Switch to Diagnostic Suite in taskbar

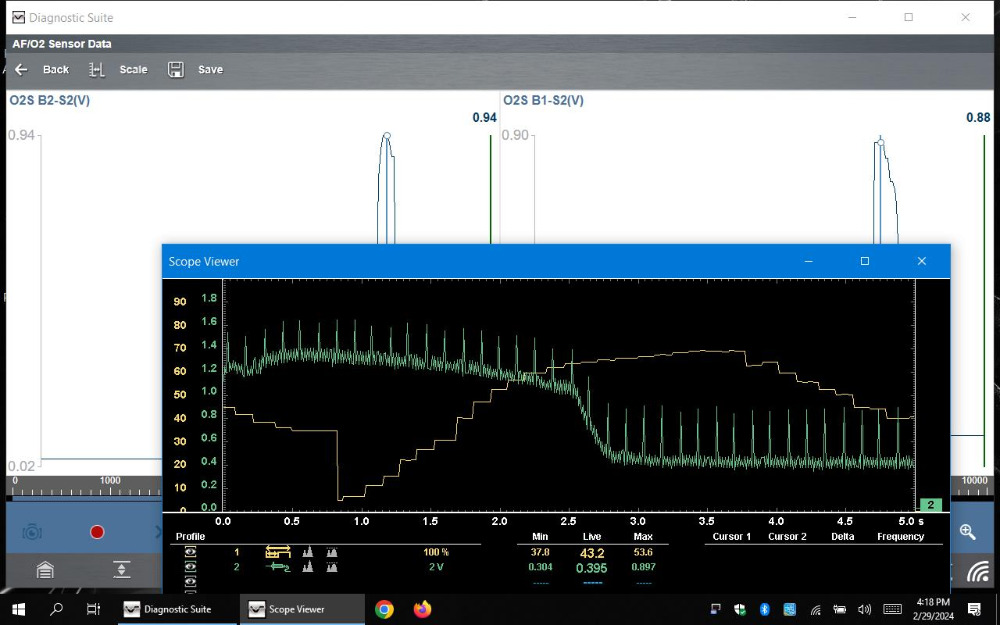coord(168,609)
